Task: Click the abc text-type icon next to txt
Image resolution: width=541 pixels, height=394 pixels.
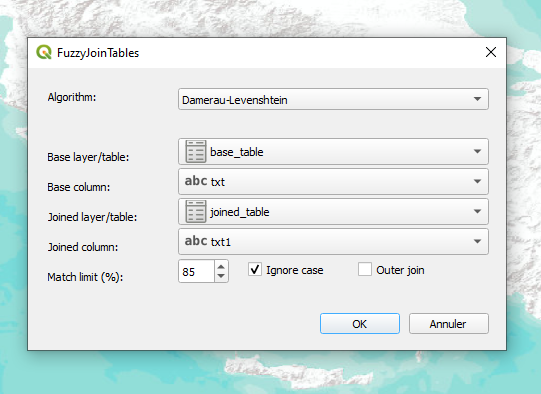Action: 196,181
